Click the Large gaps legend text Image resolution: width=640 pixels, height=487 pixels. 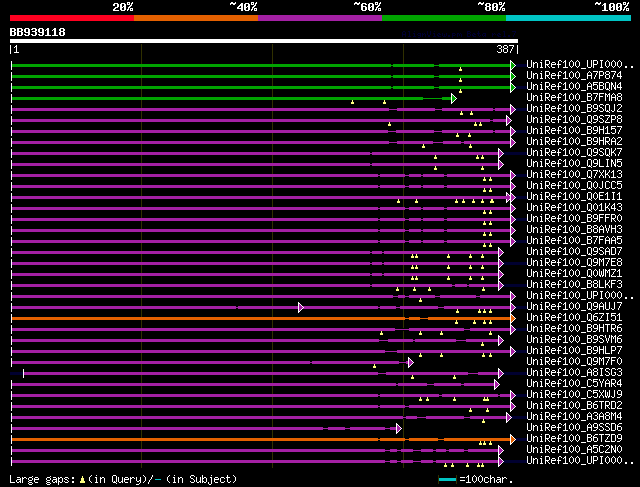click(42, 480)
